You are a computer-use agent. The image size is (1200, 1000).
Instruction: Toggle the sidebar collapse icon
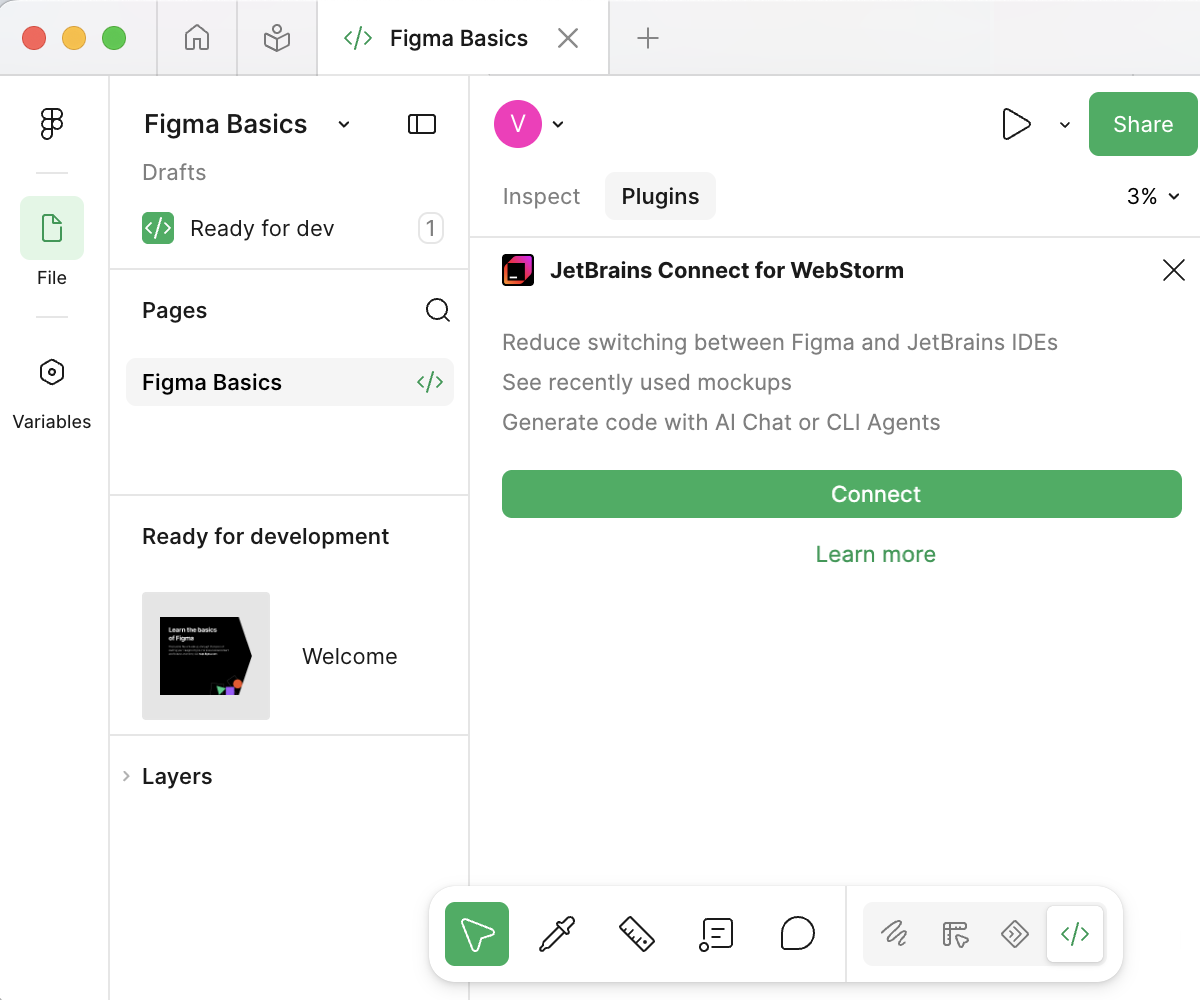(422, 124)
